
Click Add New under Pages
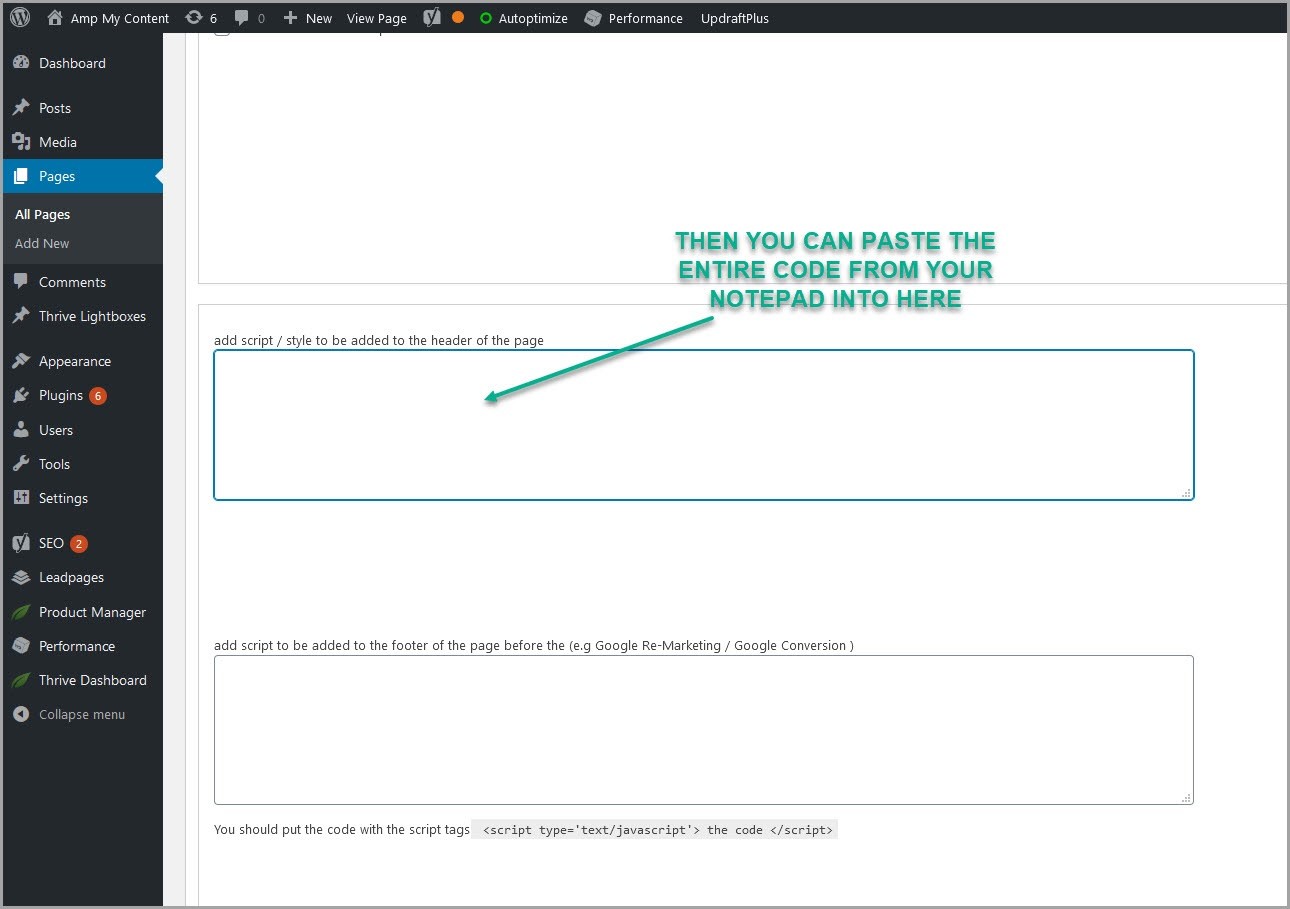pos(41,243)
